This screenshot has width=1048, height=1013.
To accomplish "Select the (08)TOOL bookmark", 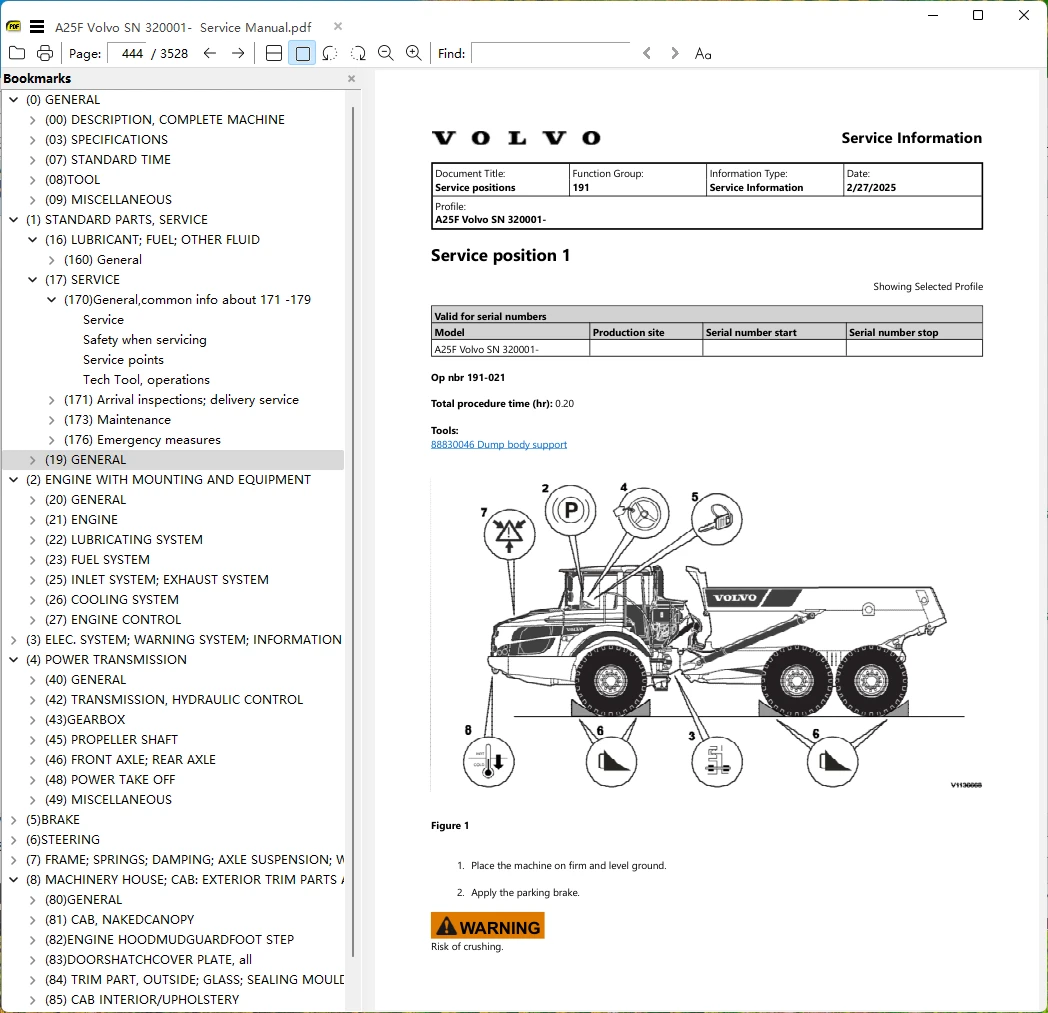I will [x=72, y=180].
